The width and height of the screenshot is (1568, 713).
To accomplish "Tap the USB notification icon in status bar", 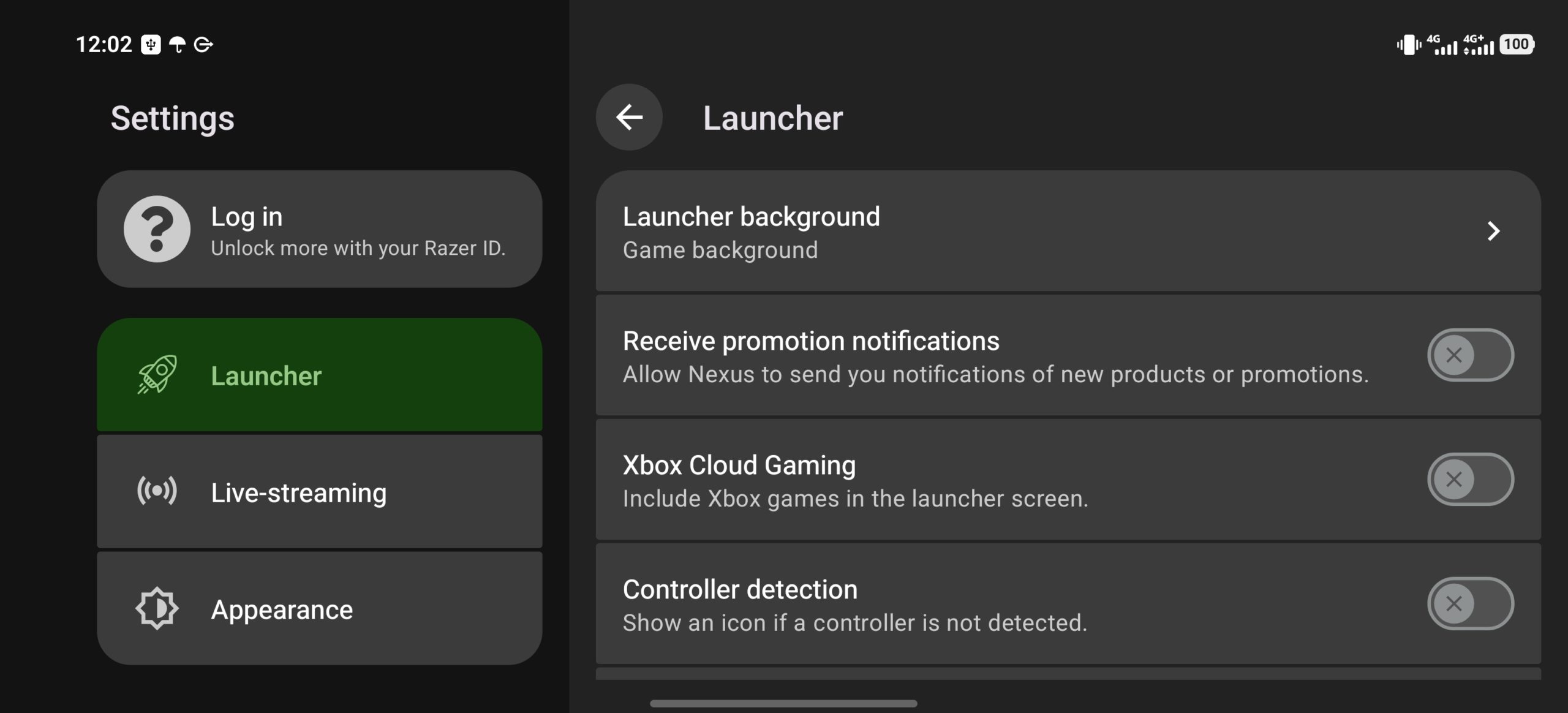I will coord(151,45).
